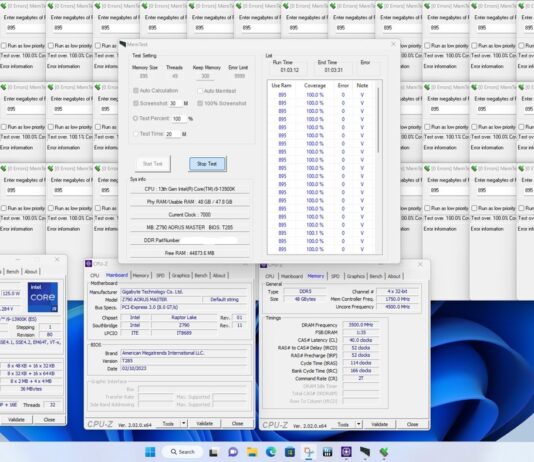Image resolution: width=534 pixels, height=462 pixels.
Task: Open the Chat app on taskbar
Action: point(233,452)
